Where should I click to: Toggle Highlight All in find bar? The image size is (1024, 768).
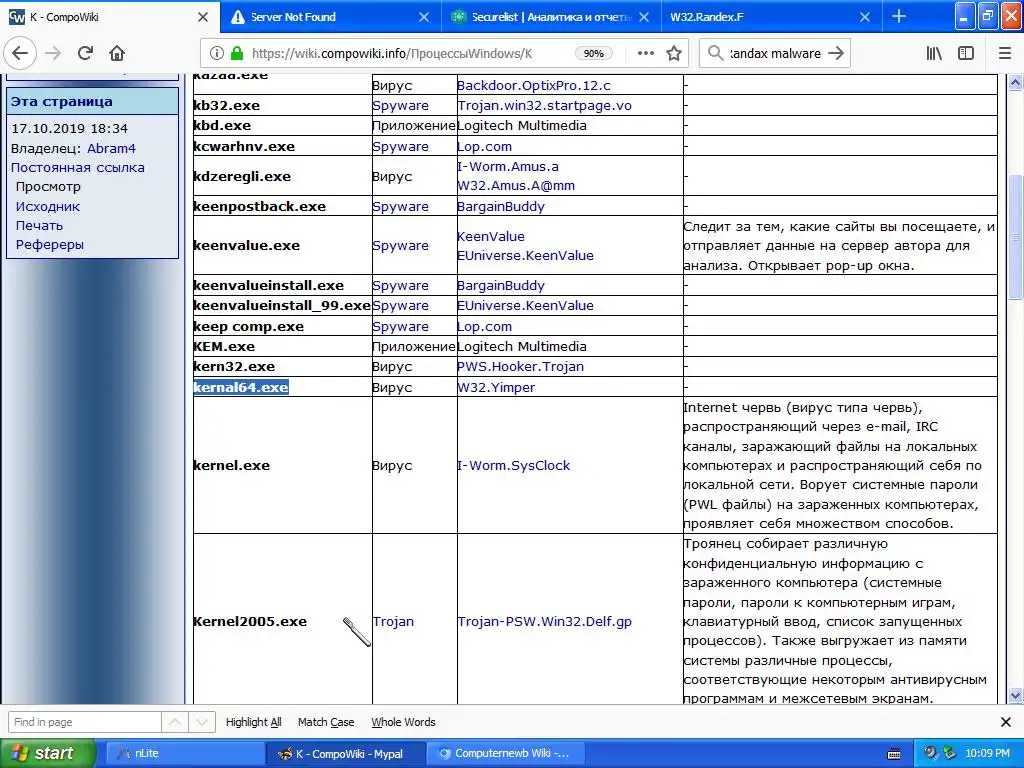click(x=253, y=722)
